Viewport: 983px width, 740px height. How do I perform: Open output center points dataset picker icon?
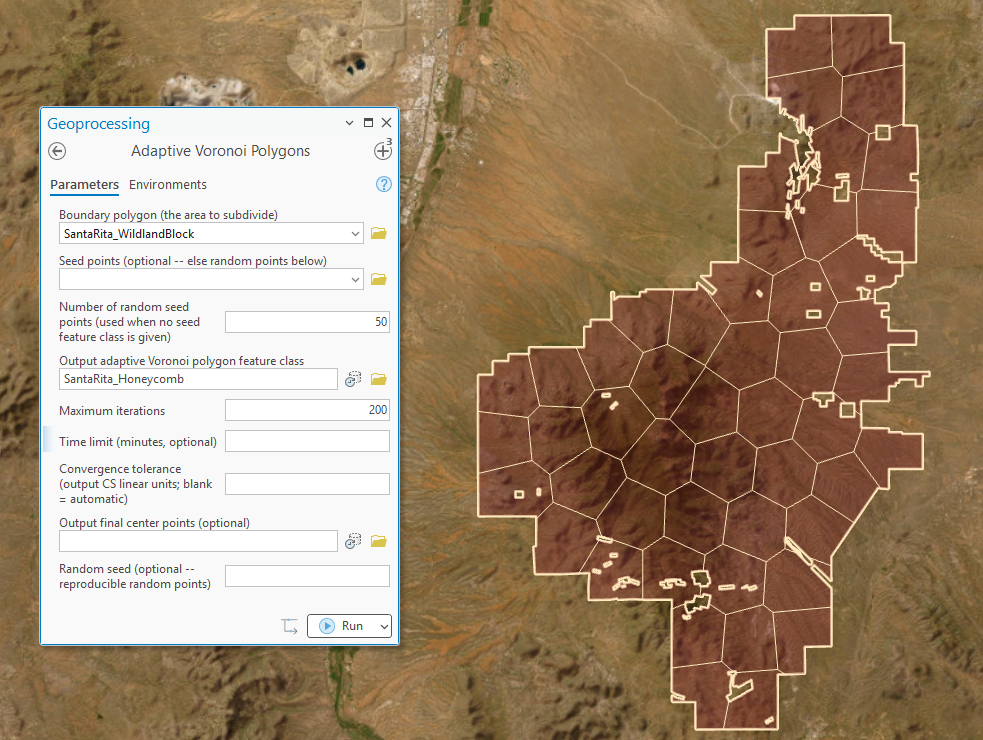354,541
